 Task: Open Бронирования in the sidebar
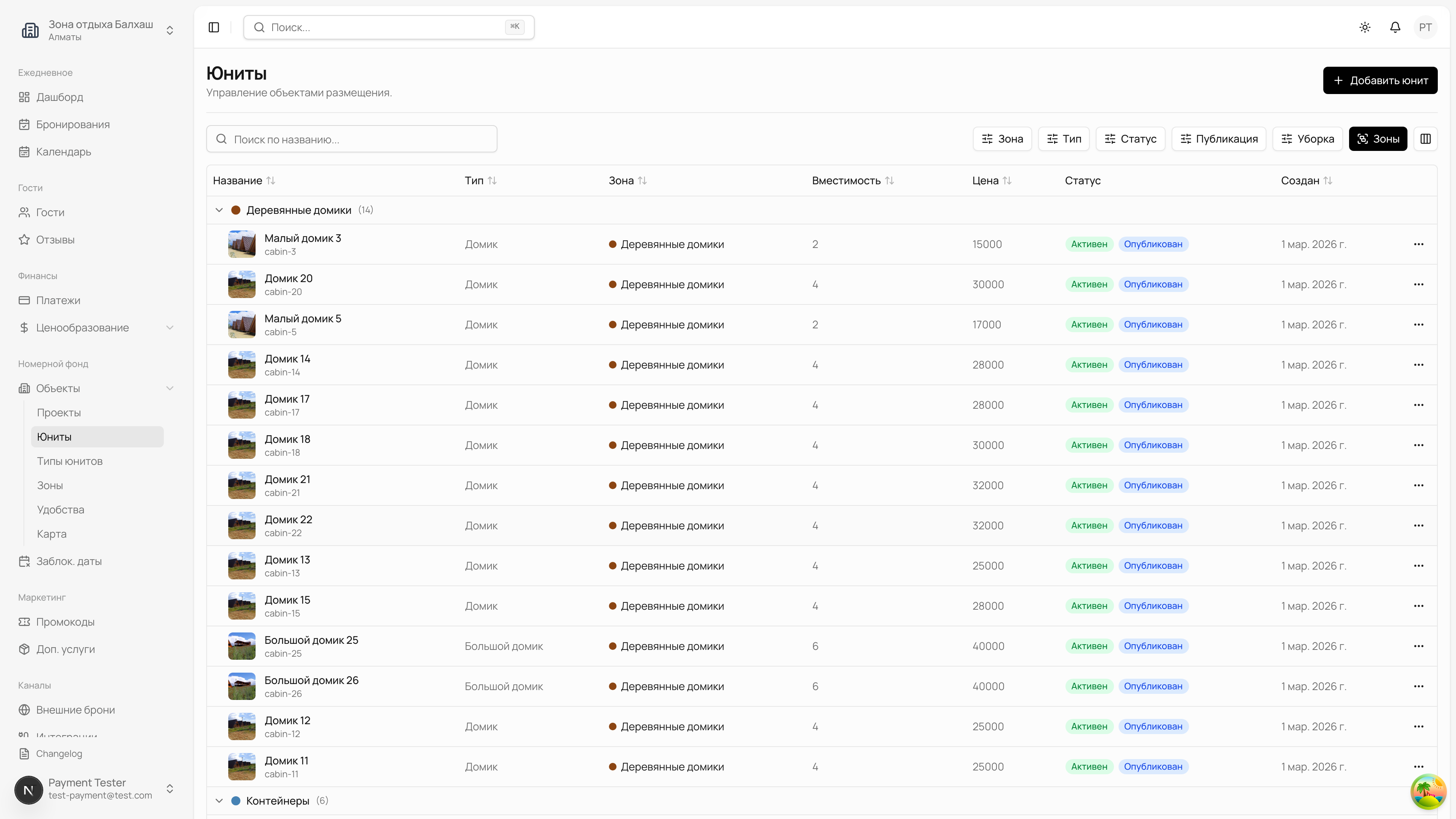pos(73,124)
